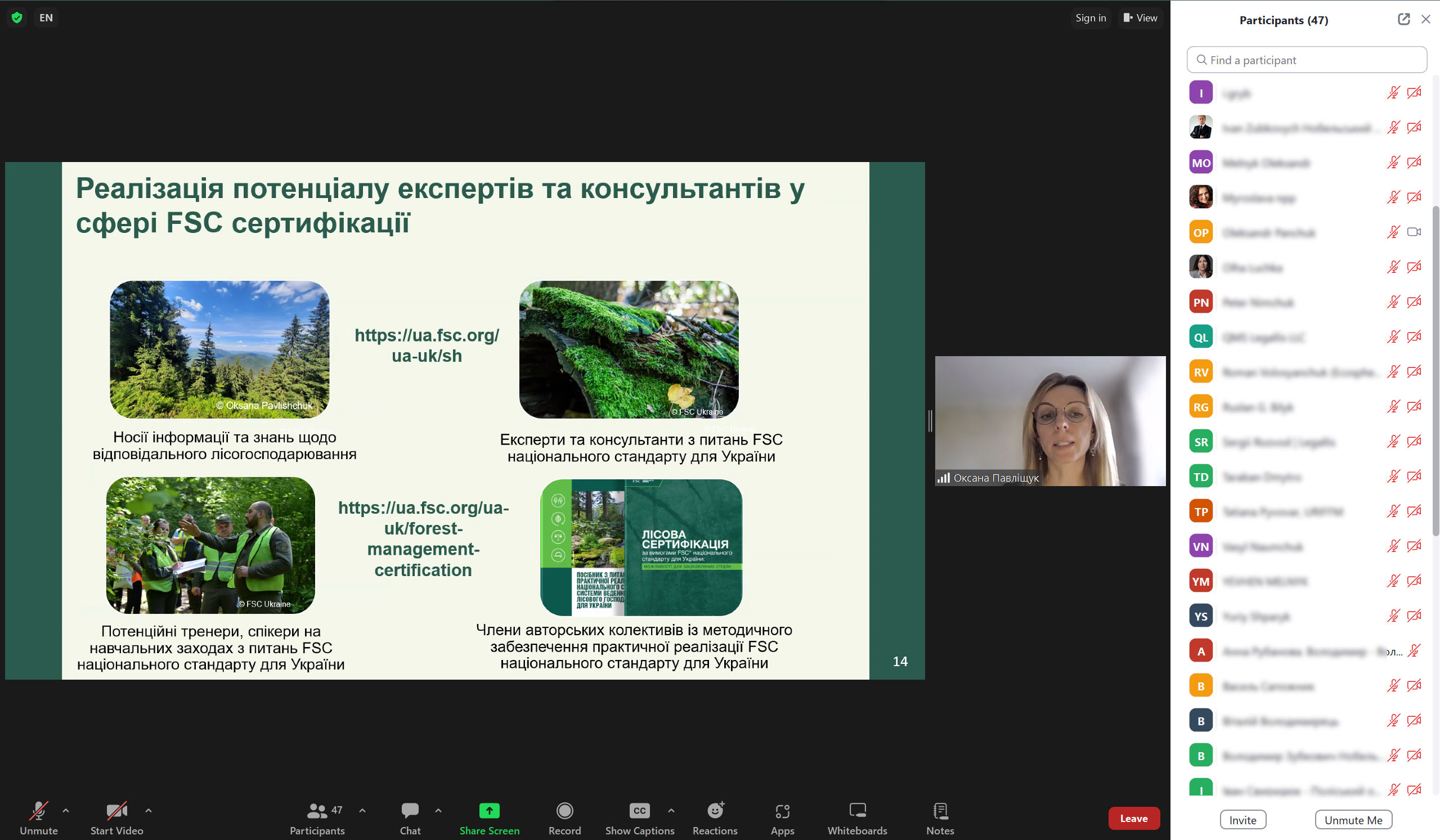
Task: Click the video icon for OP participant
Action: [x=1414, y=232]
